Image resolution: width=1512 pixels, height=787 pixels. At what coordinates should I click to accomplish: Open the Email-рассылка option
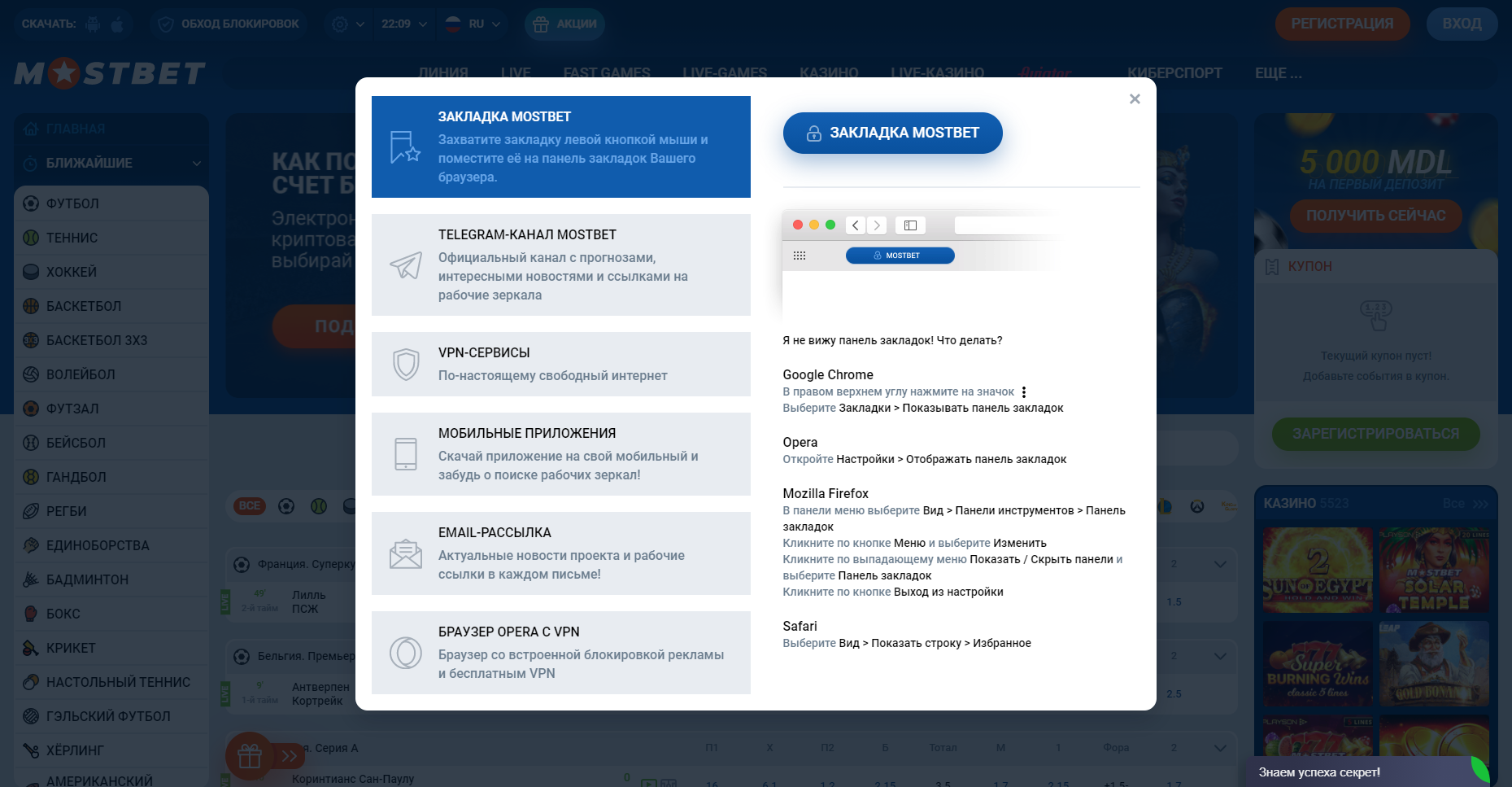pos(560,553)
